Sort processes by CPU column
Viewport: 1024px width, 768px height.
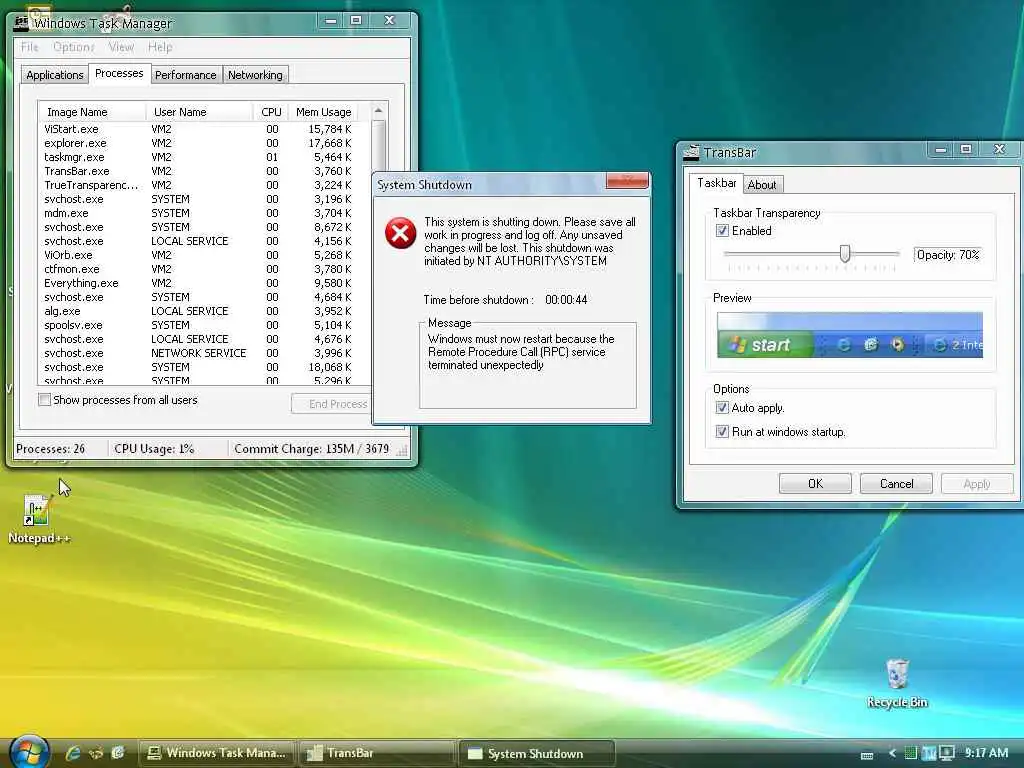tap(270, 112)
